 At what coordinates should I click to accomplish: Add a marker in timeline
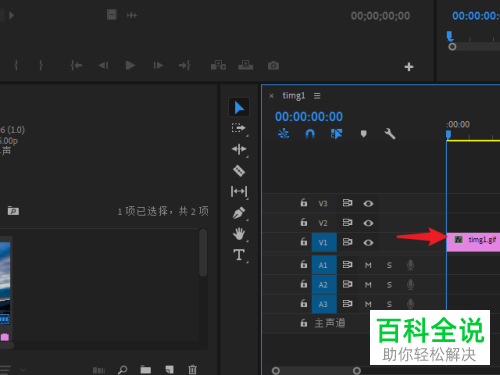[364, 134]
